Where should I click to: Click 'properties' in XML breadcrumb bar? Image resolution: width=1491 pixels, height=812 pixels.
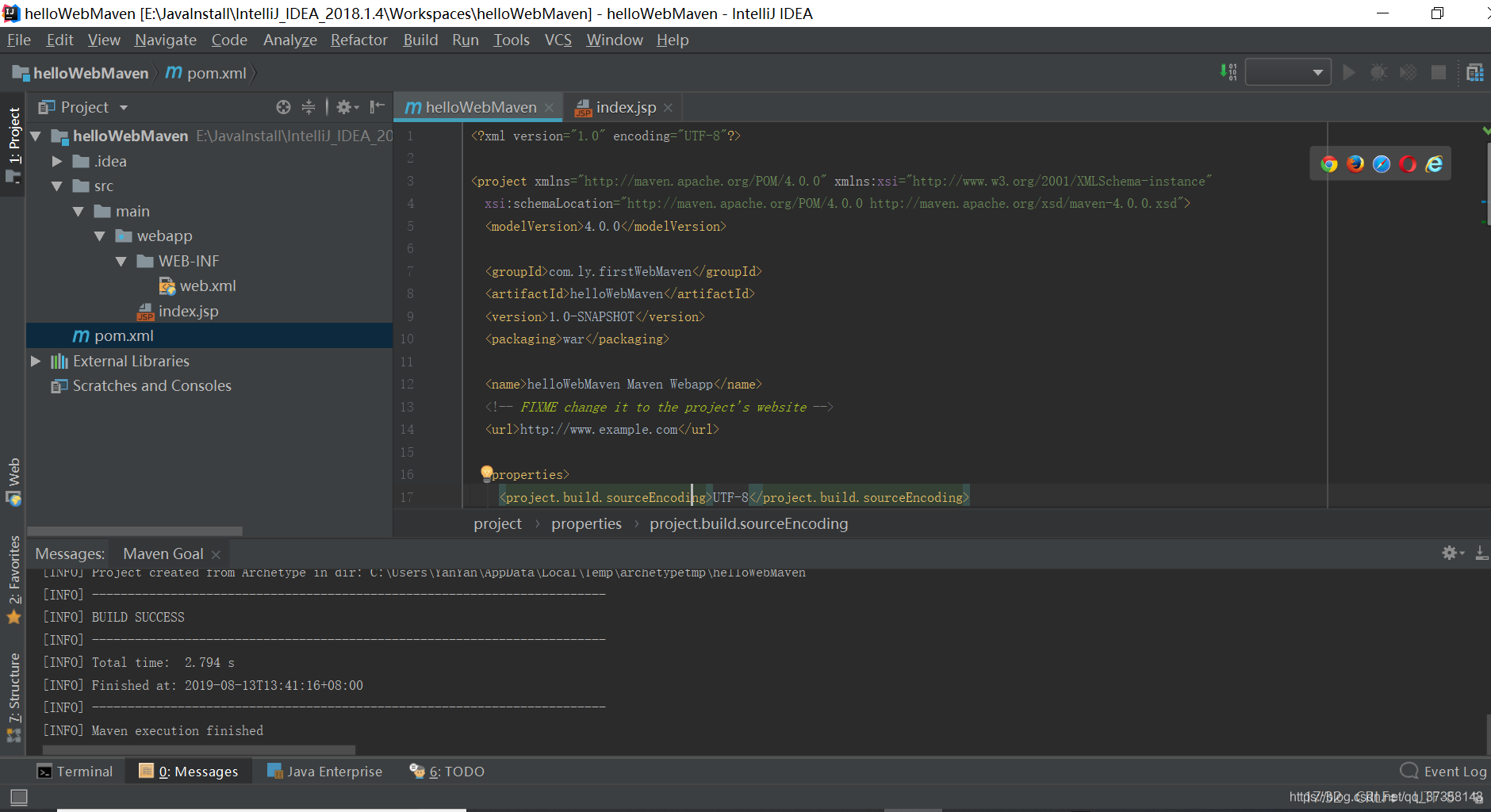pos(586,523)
